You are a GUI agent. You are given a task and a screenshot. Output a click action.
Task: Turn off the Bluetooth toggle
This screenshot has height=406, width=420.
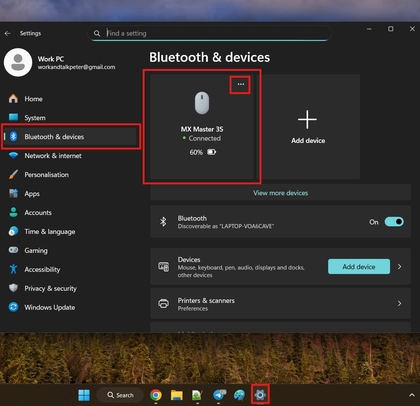[394, 222]
